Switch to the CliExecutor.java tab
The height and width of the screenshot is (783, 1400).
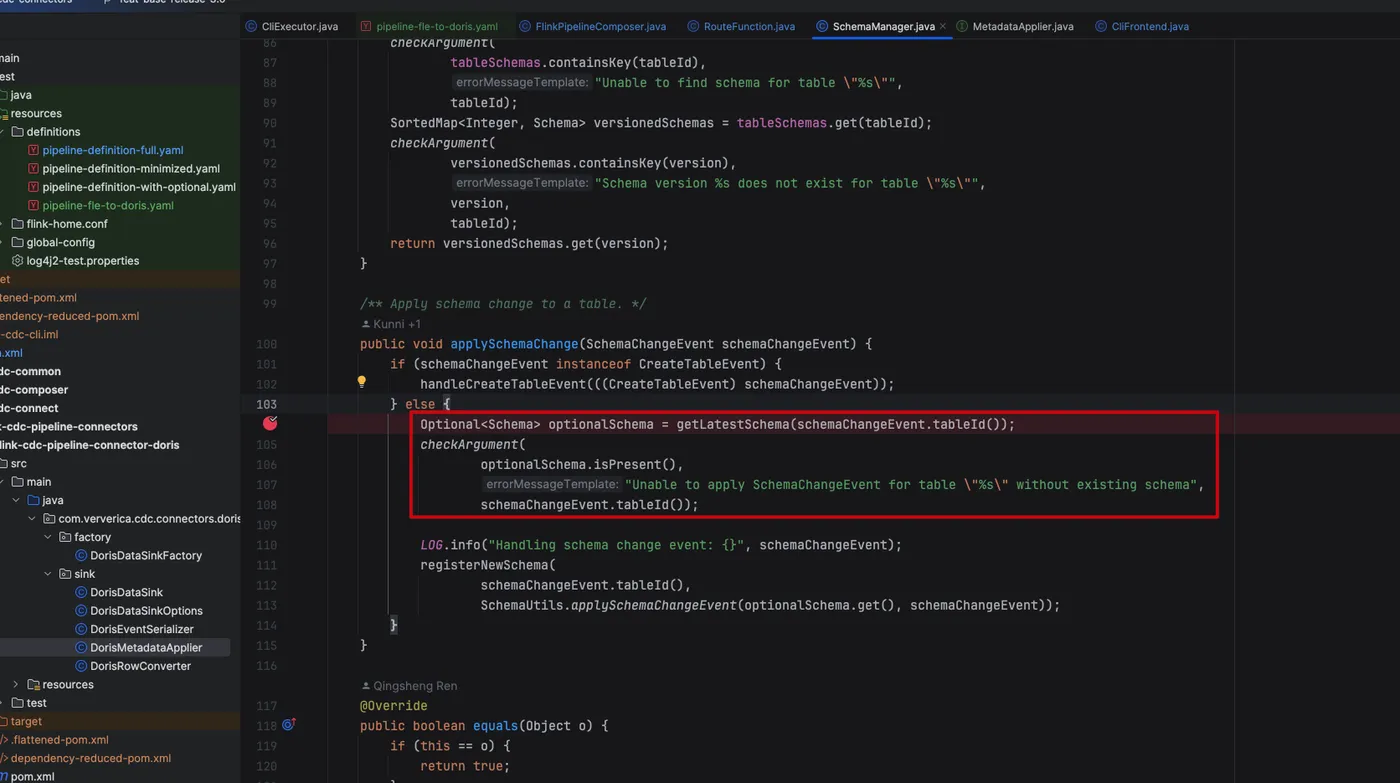click(x=292, y=26)
